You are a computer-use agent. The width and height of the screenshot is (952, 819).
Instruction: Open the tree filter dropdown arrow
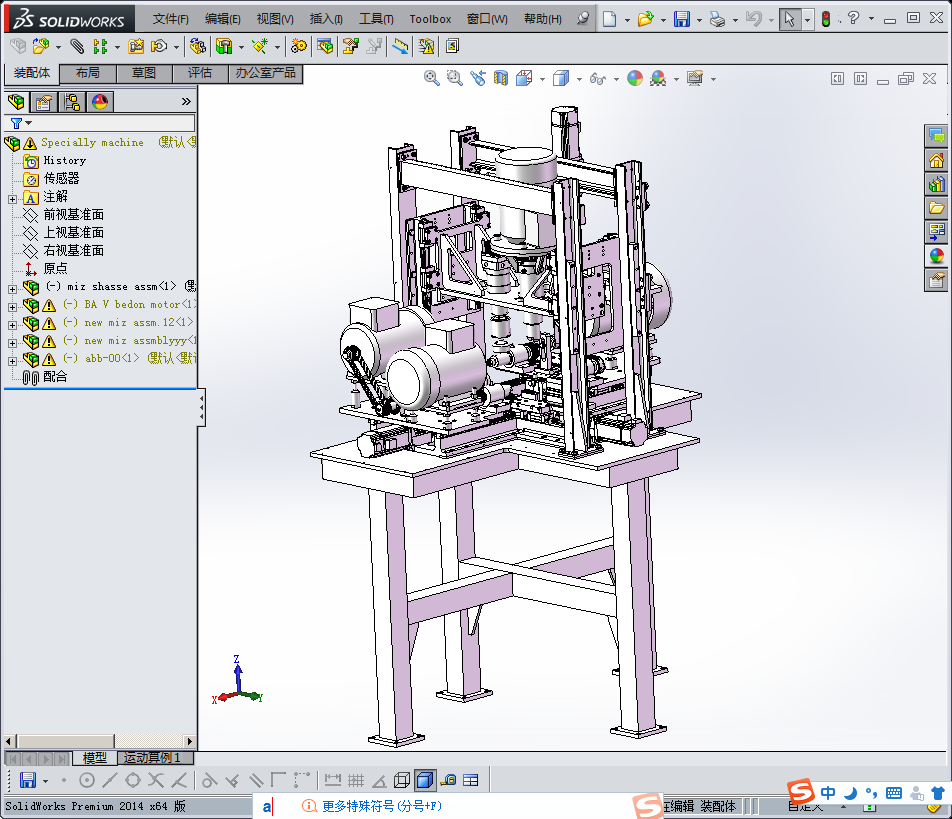[x=29, y=123]
